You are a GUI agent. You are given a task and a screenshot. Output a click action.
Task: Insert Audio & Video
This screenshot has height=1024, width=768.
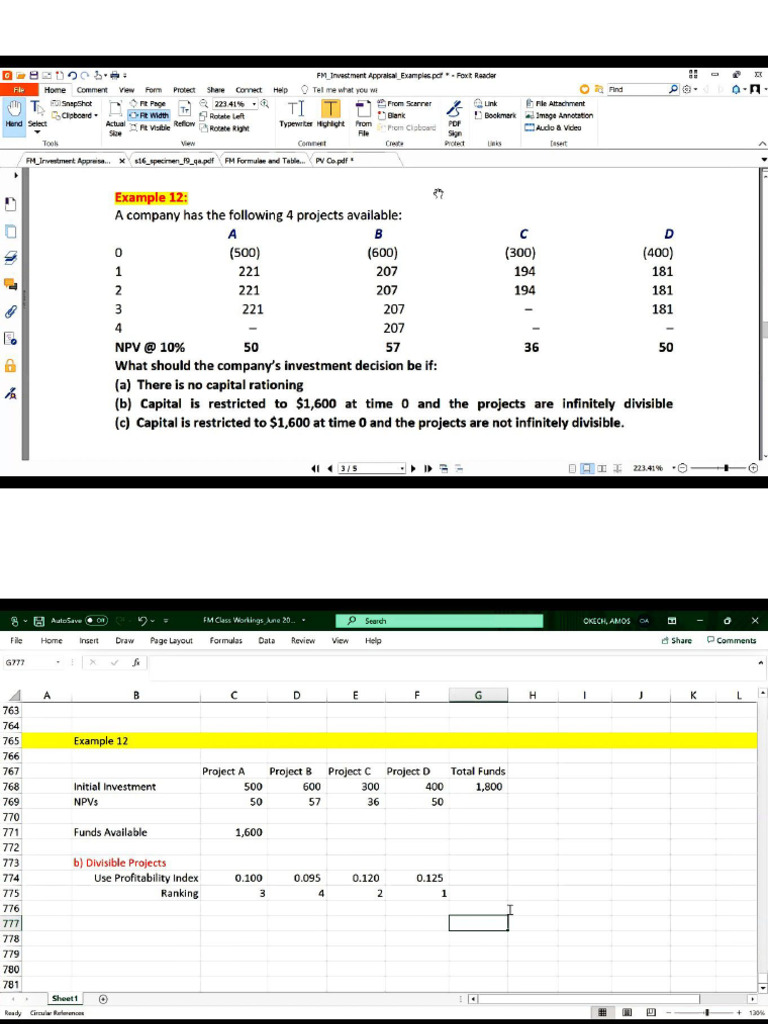click(553, 128)
